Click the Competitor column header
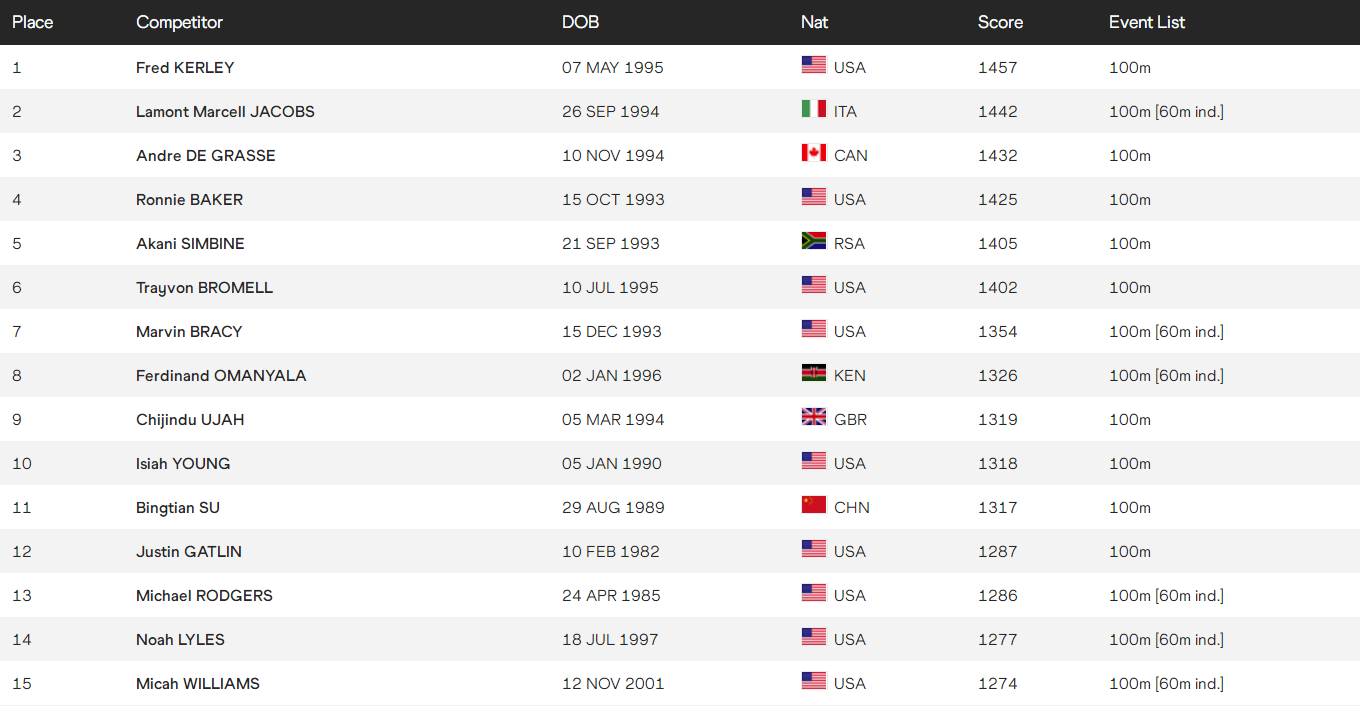 point(179,22)
